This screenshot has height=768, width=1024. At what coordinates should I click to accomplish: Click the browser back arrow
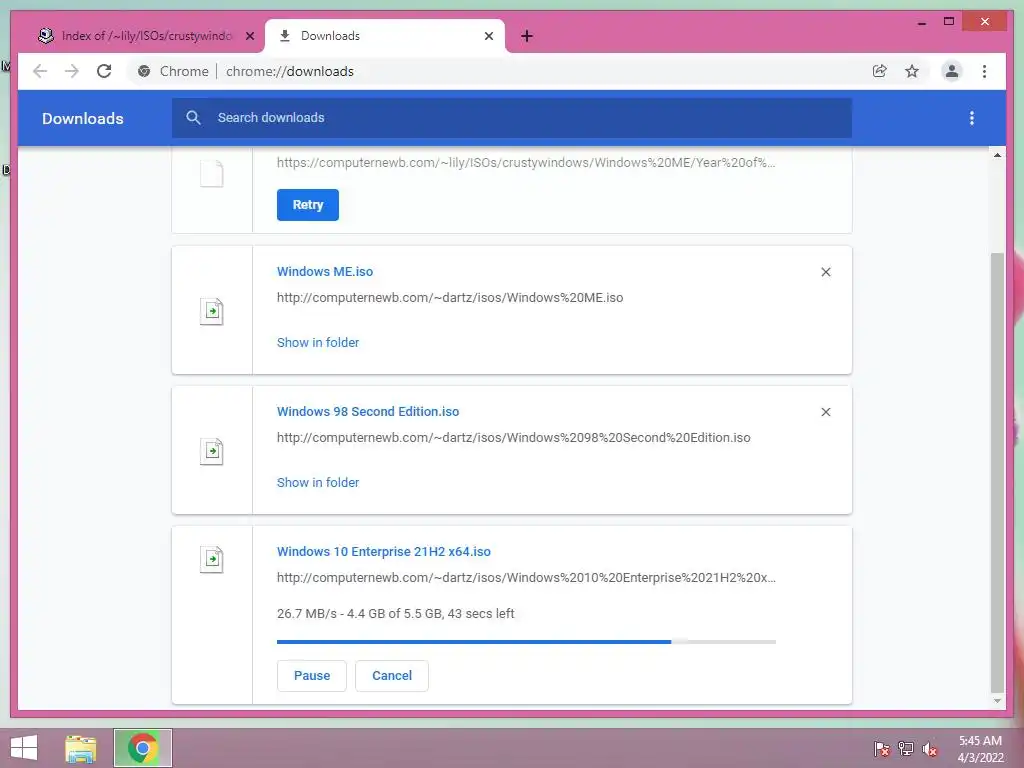(x=40, y=71)
